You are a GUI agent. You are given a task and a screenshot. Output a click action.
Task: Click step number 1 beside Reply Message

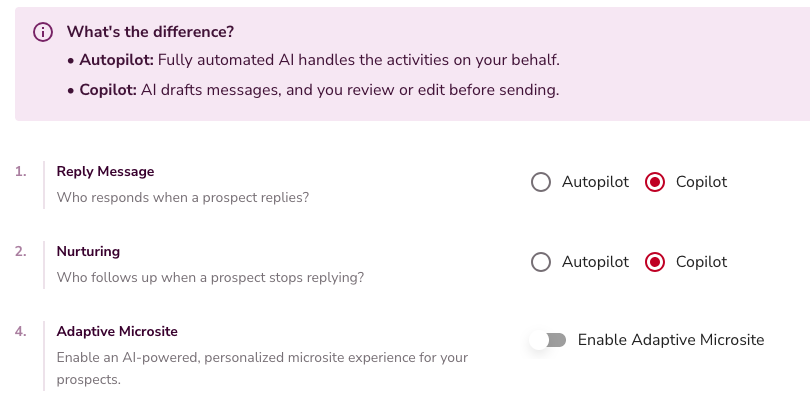click(21, 171)
